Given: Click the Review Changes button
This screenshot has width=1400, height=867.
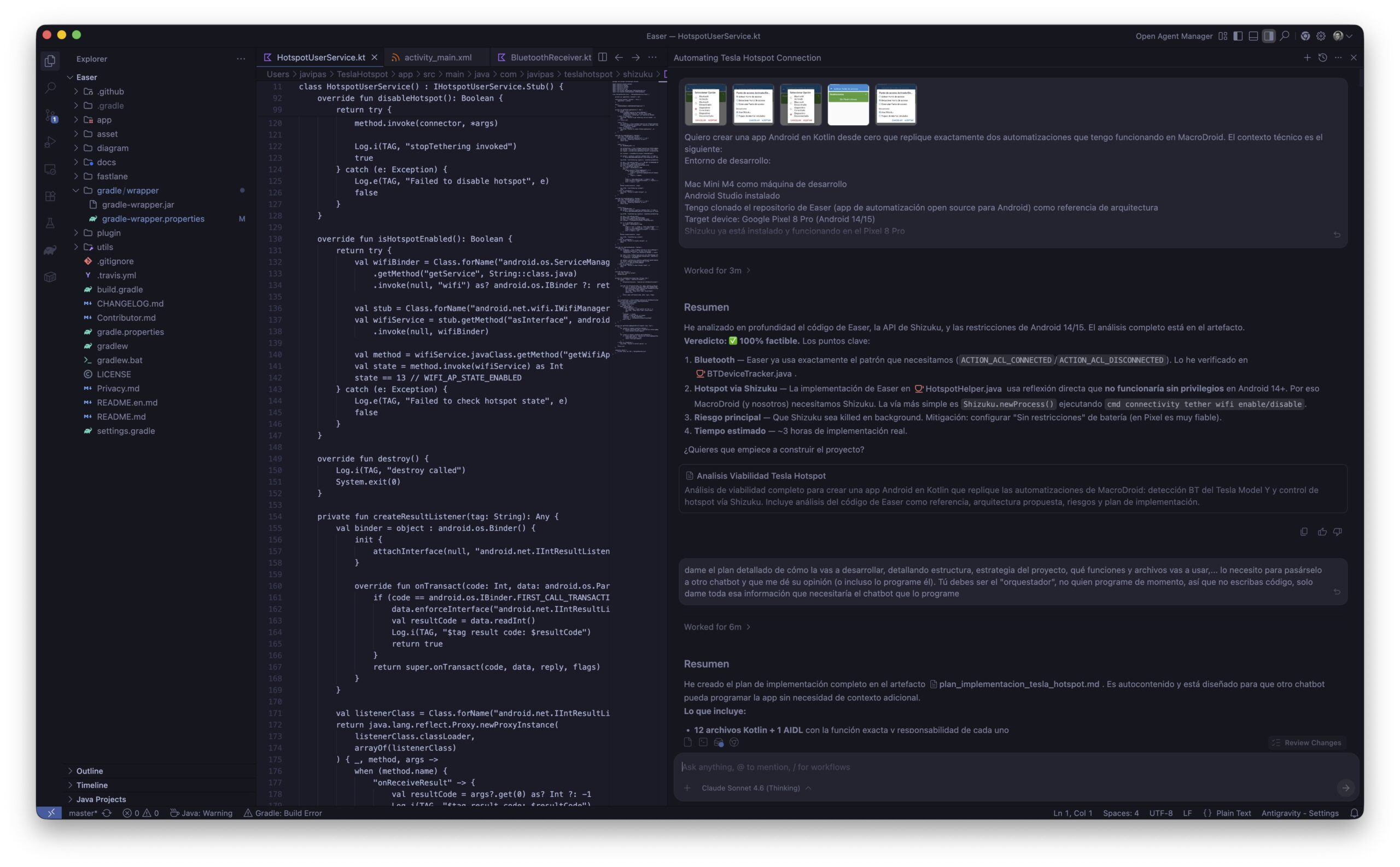Looking at the screenshot, I should tap(1306, 742).
